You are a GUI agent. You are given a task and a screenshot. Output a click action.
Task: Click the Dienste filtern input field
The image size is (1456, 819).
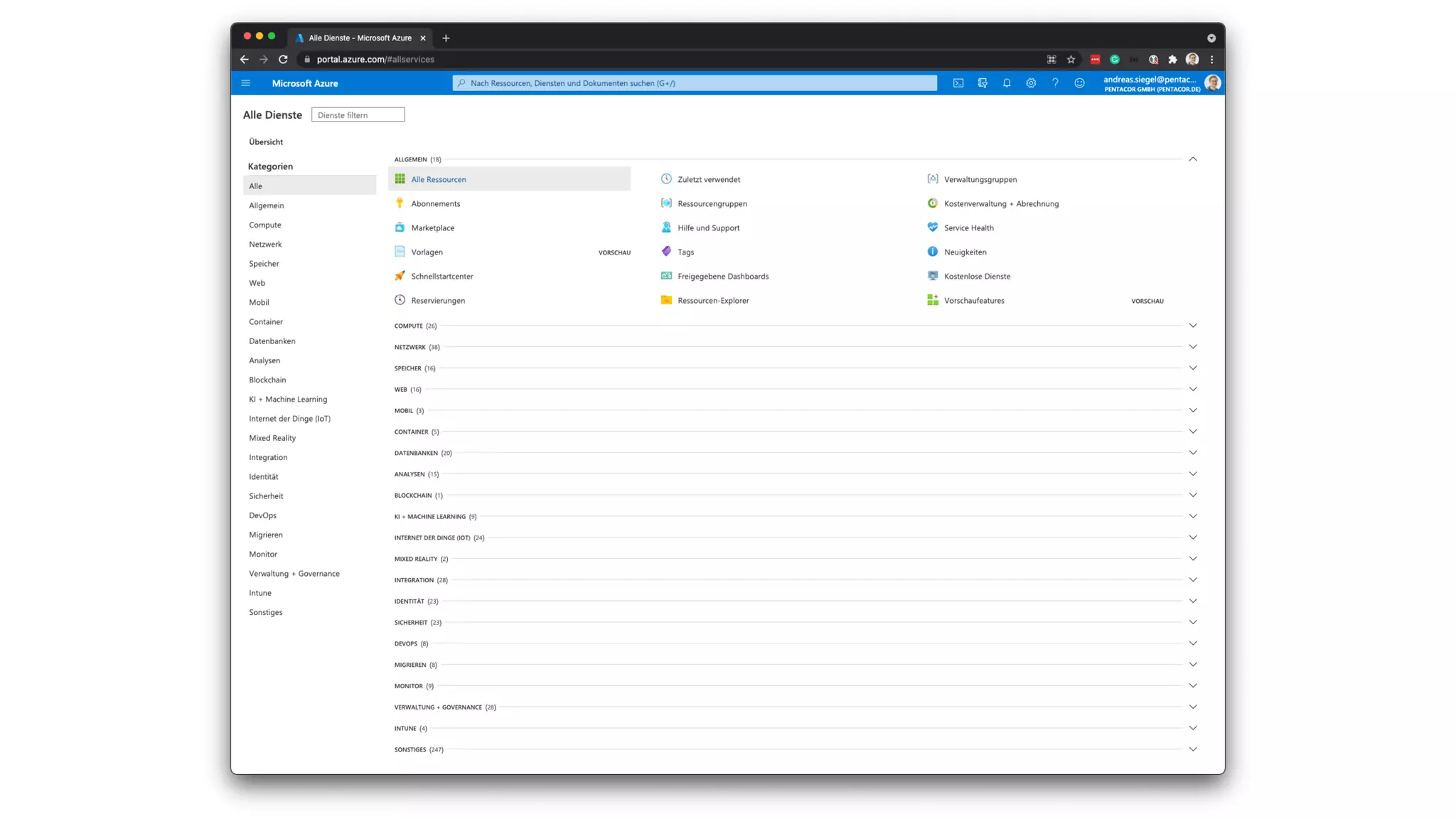point(358,115)
